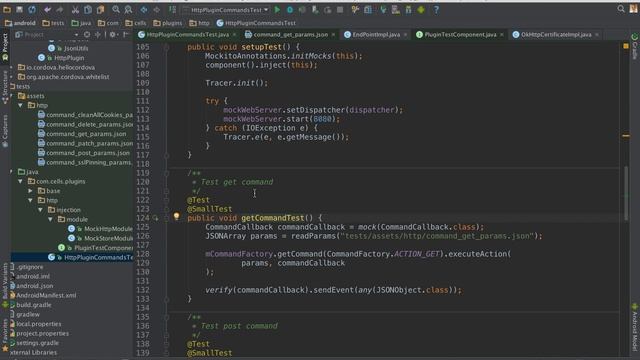Open Search Everywhere magnifier at top right

coord(621,9)
